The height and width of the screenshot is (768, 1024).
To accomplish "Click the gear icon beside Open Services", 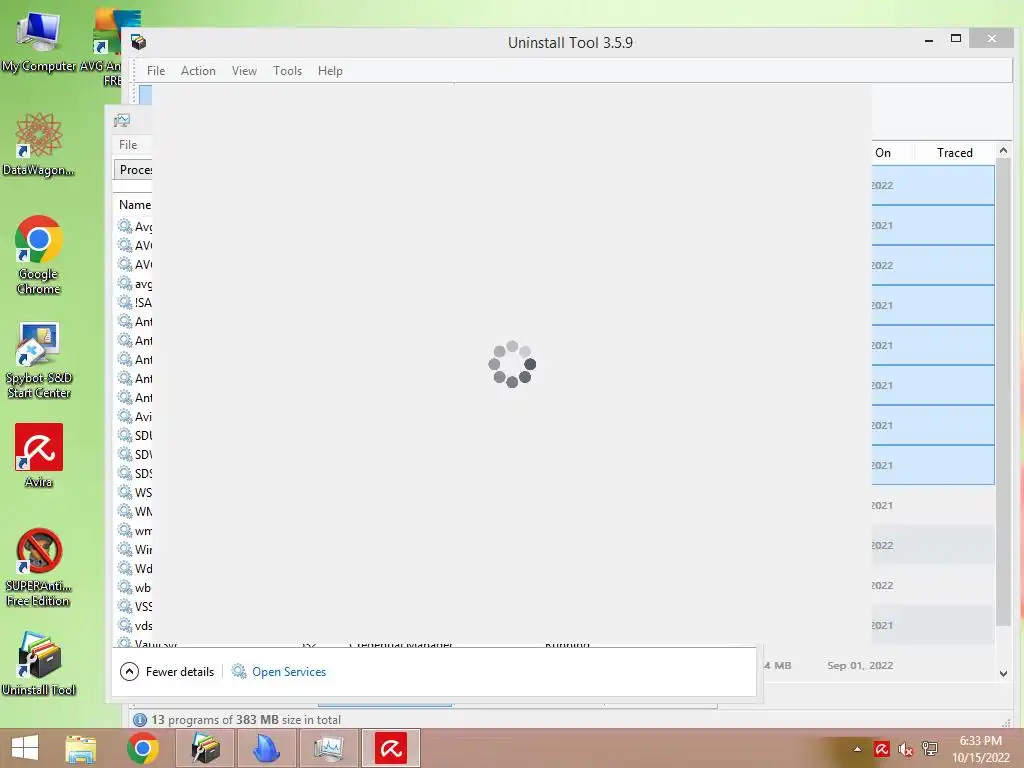I will point(239,671).
